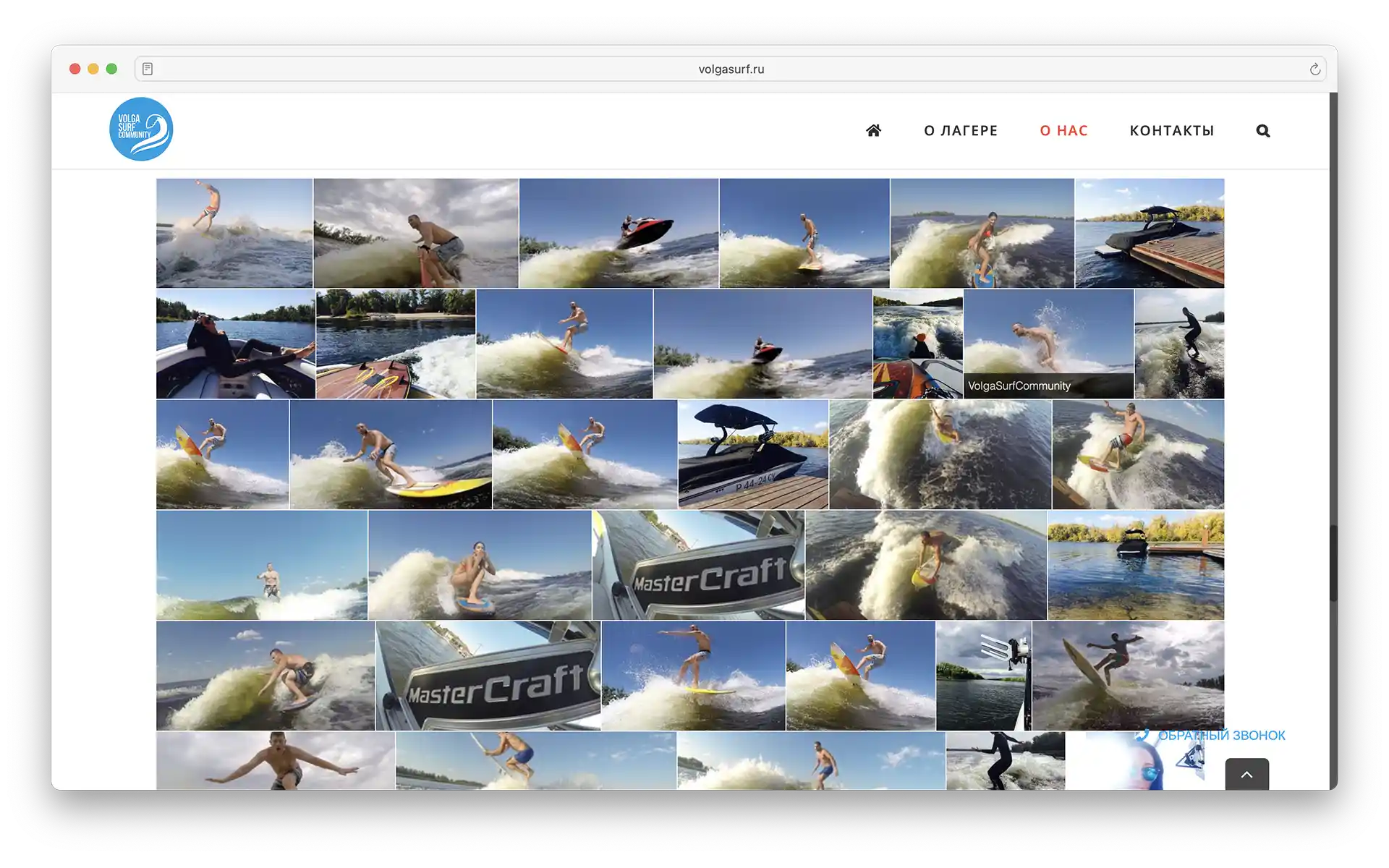Reload the page using the refresh icon
This screenshot has height=868, width=1389.
click(1314, 69)
